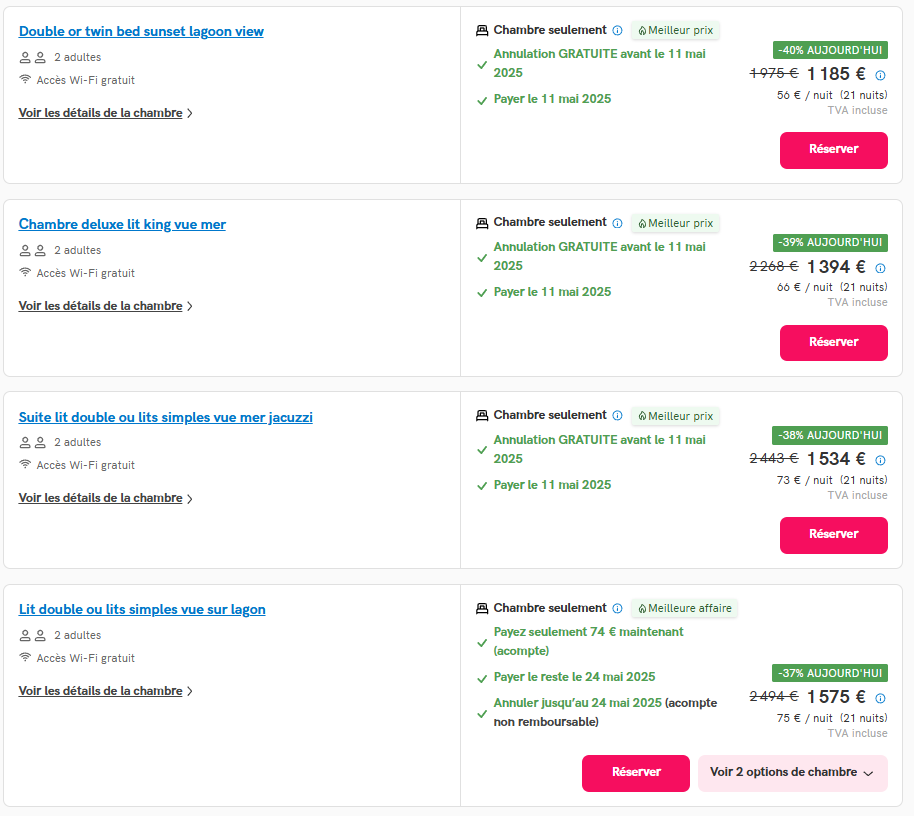Expand "Voir 2 options de chambre"
This screenshot has width=914, height=816.
(x=792, y=773)
